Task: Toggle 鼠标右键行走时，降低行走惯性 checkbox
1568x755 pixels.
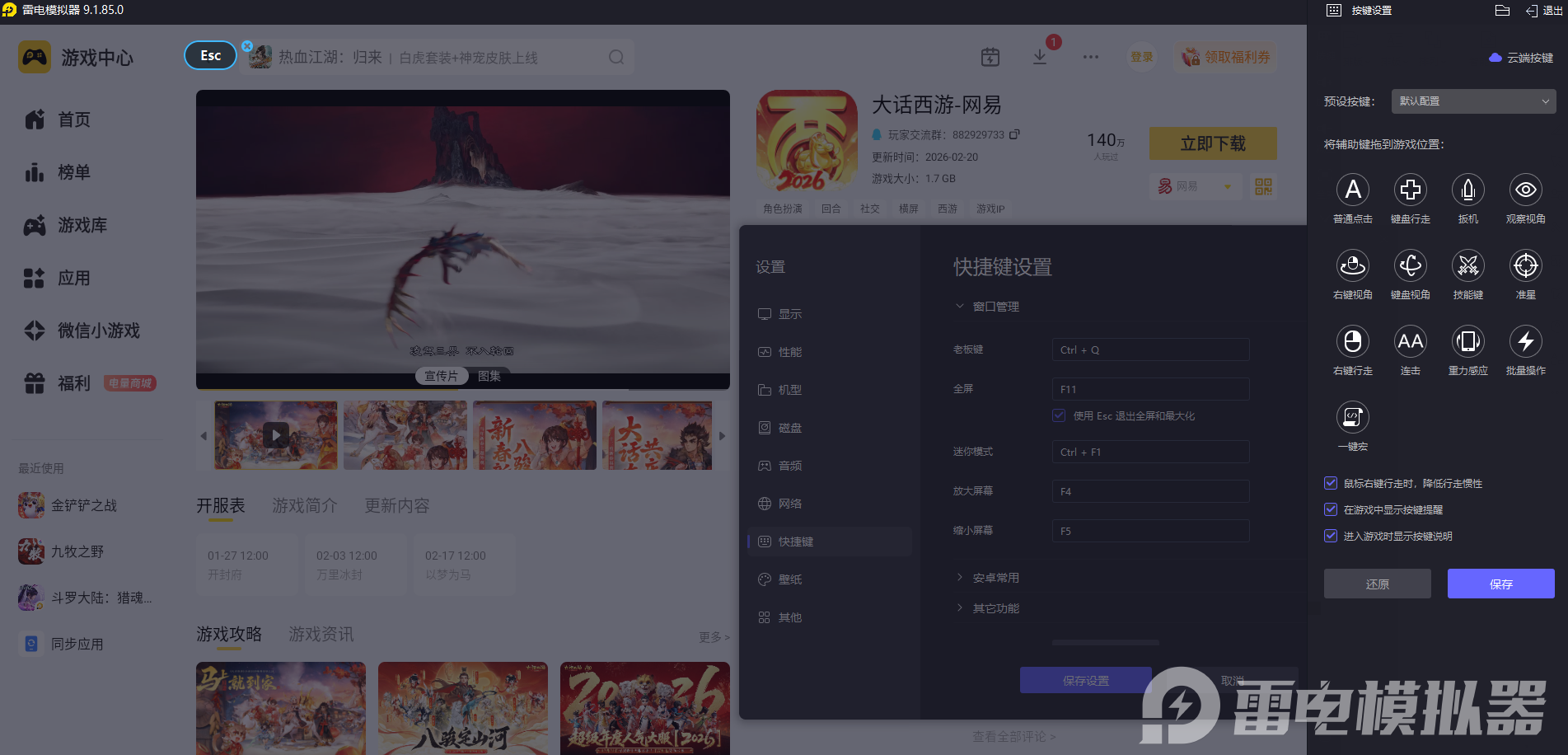Action: click(x=1331, y=483)
